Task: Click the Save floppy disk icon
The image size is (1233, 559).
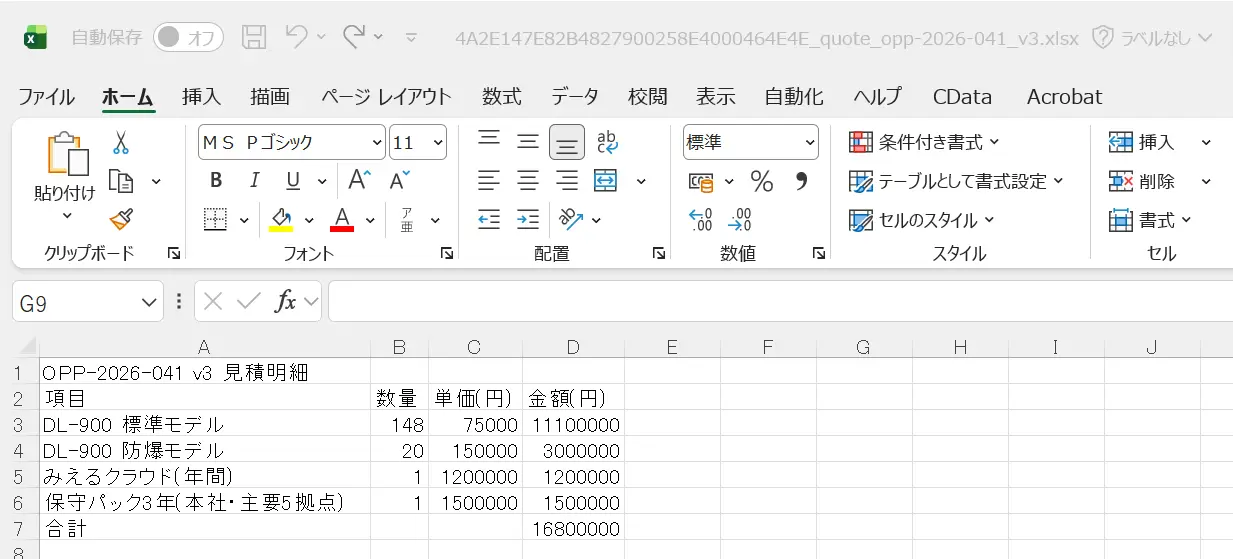Action: (255, 38)
